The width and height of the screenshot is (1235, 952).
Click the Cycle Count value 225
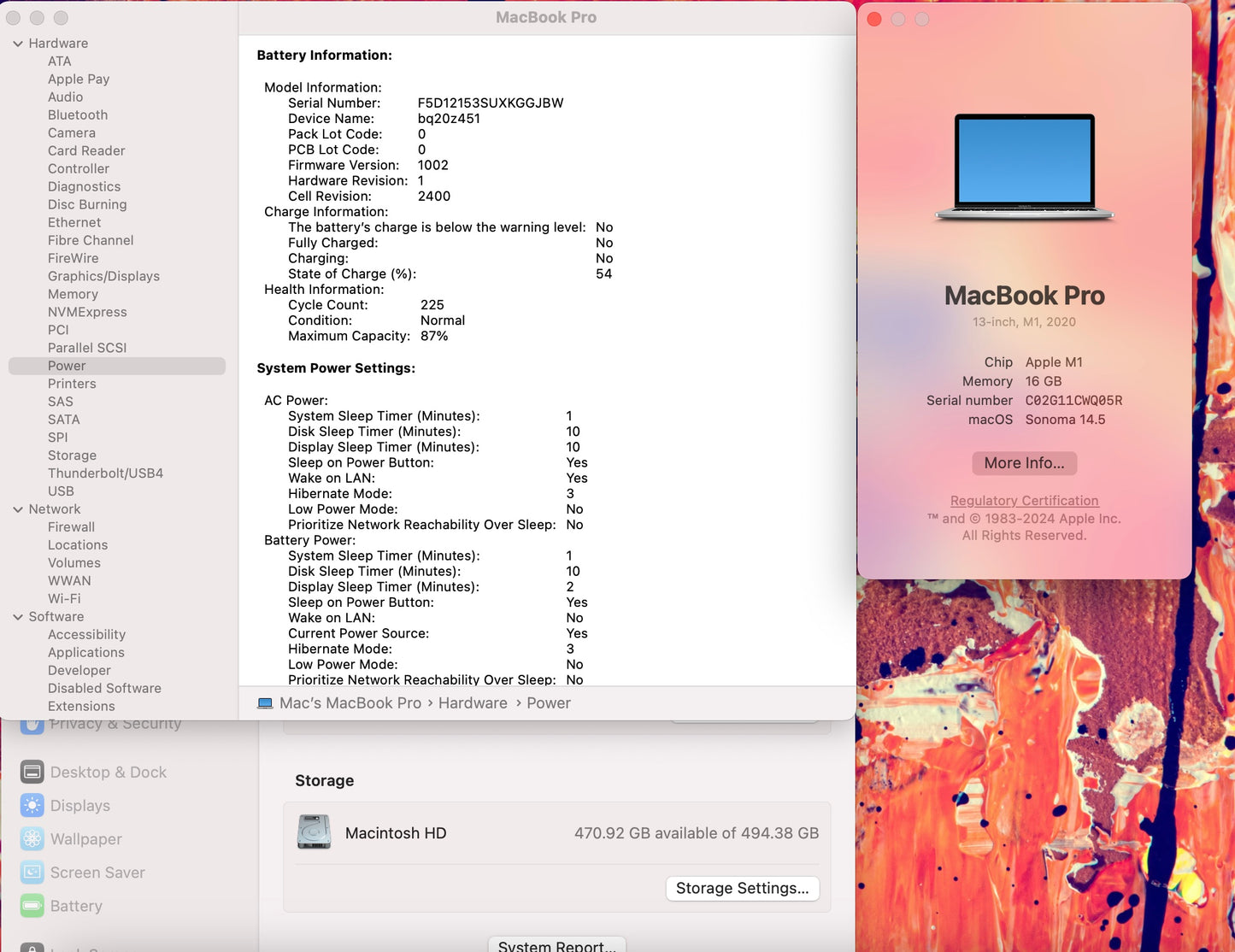click(x=432, y=305)
